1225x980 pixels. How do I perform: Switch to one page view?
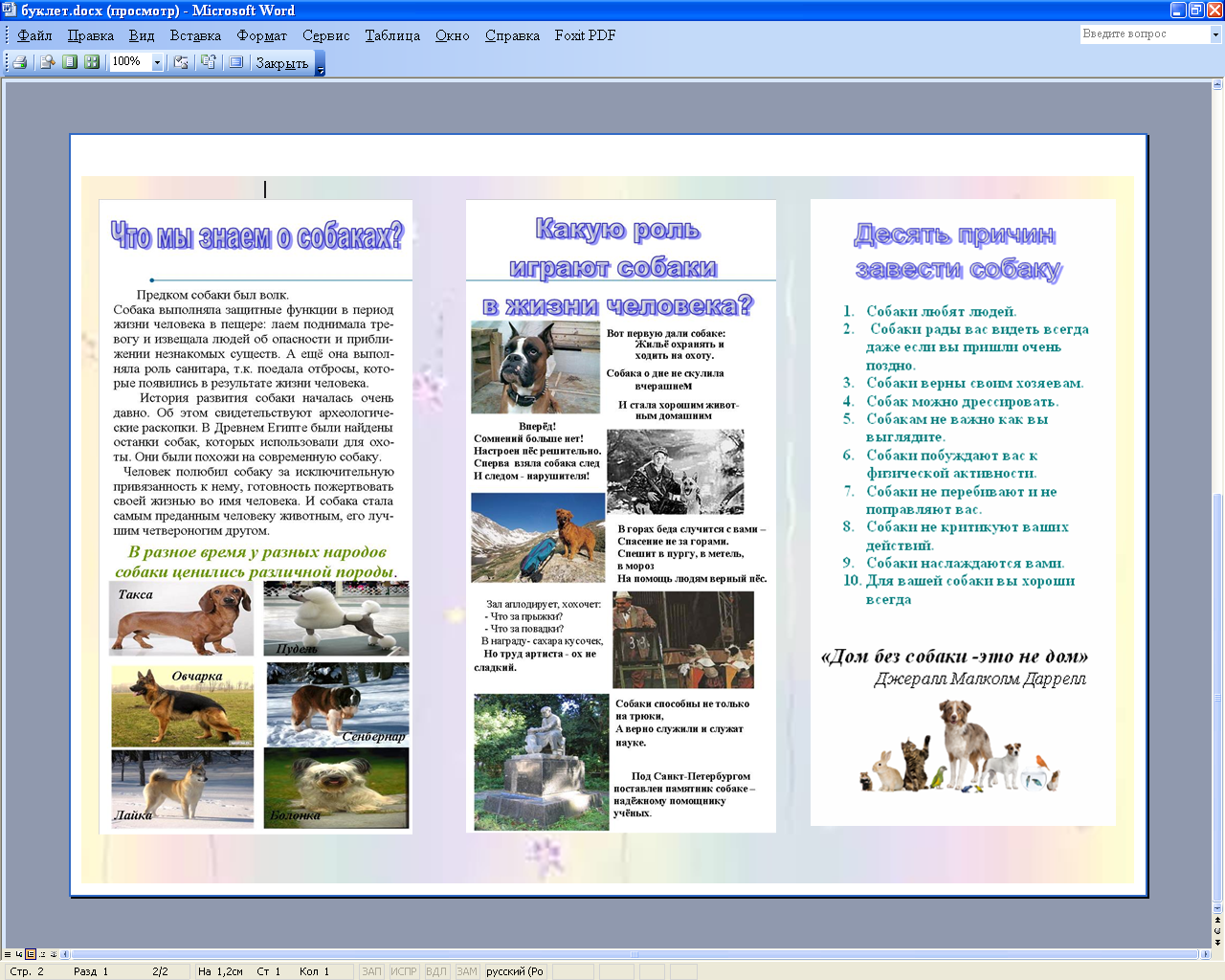[x=70, y=62]
